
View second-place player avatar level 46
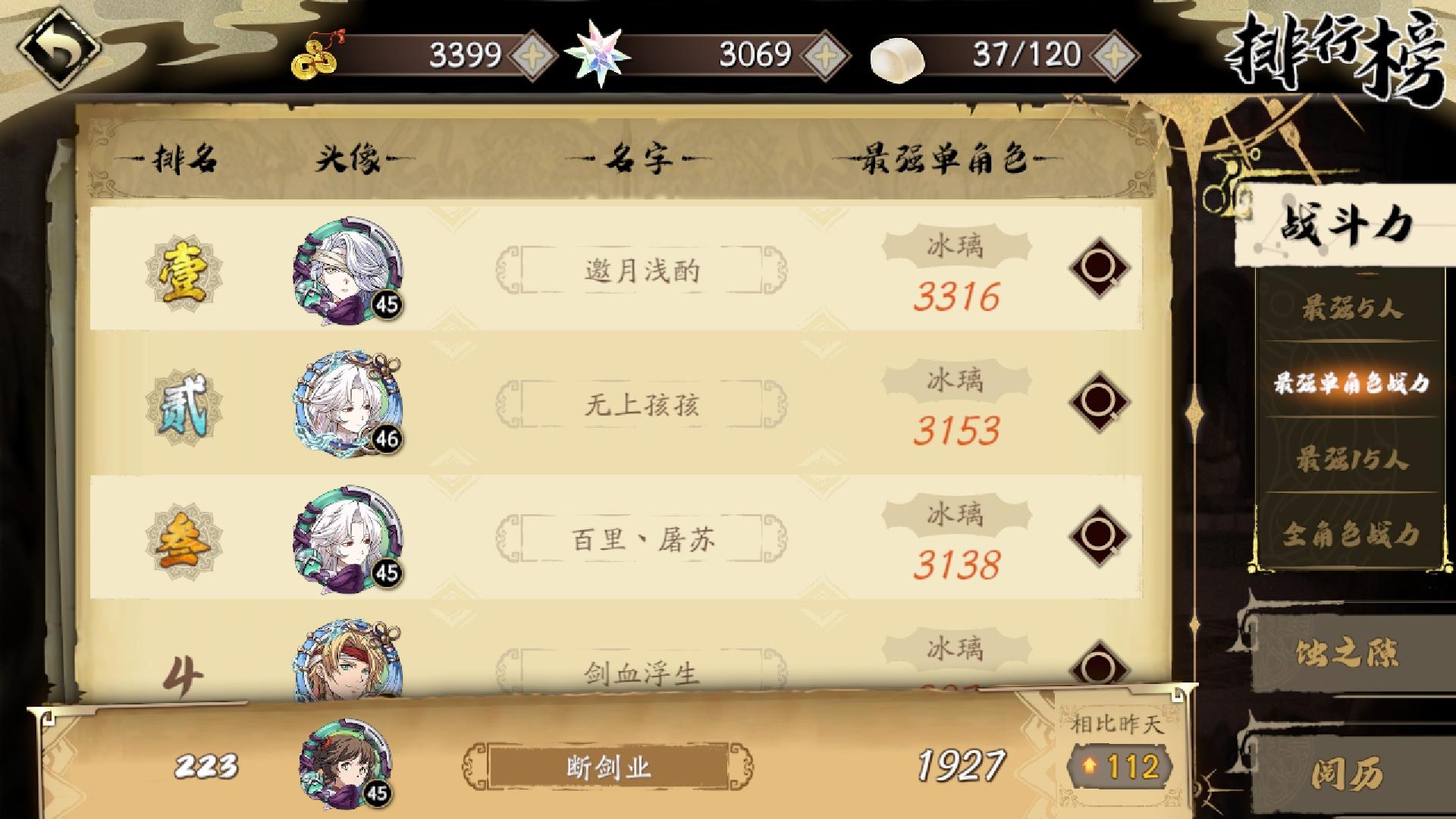coord(348,404)
